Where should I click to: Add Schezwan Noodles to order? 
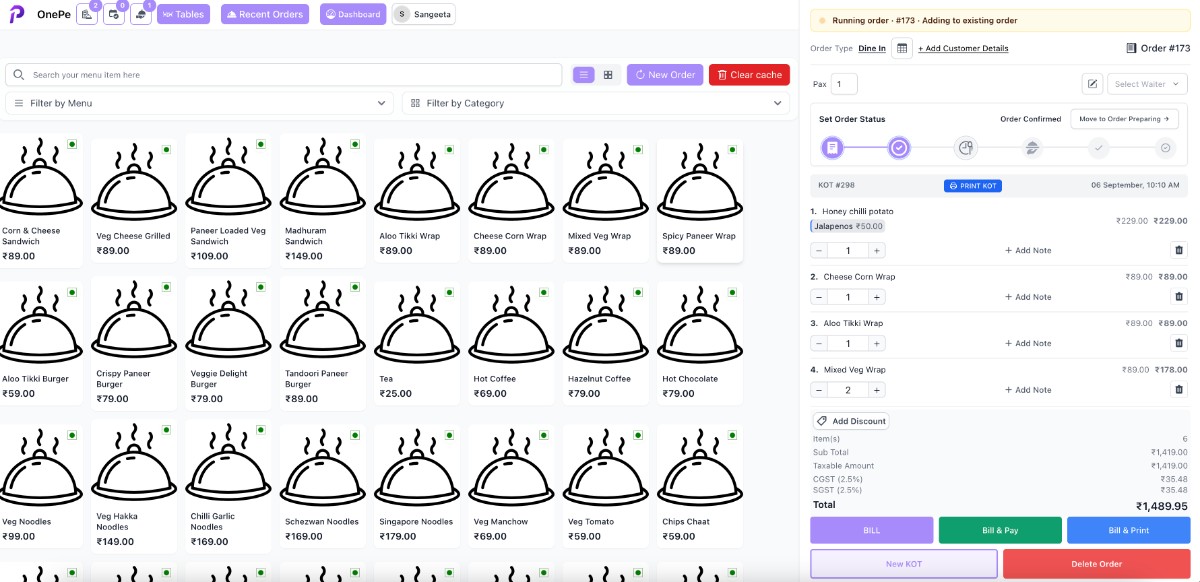pos(322,486)
